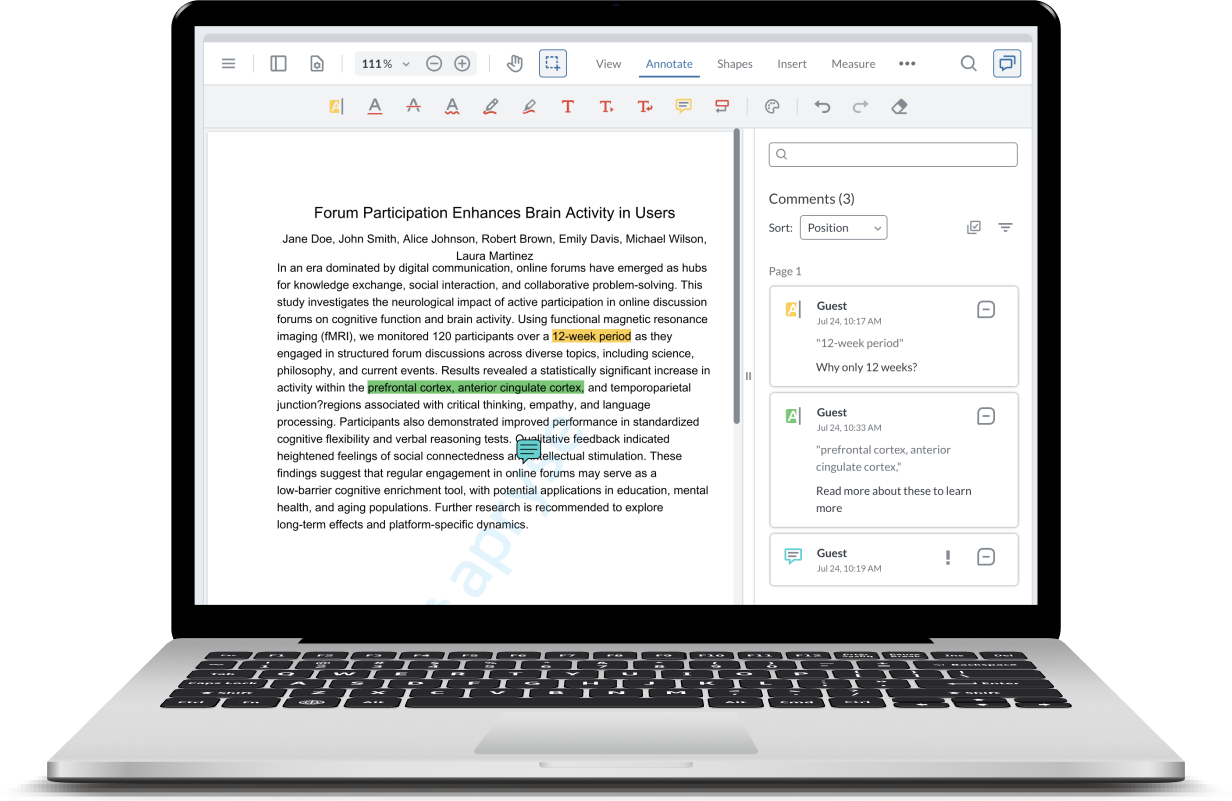
Task: Click the green highlighted prefrontal cortex text
Action: pyautogui.click(x=475, y=388)
